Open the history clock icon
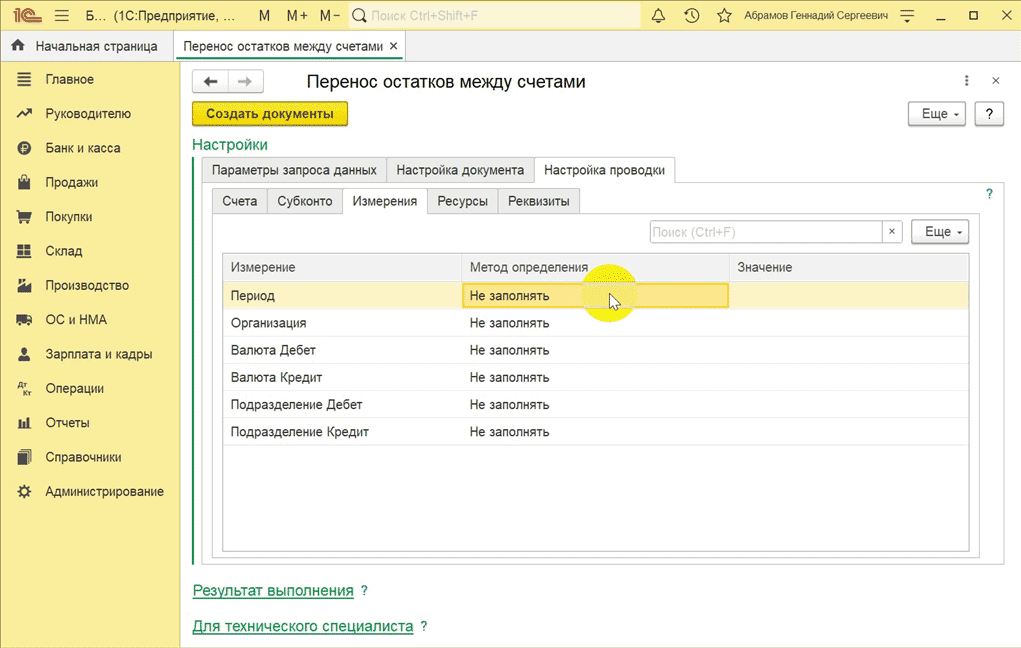This screenshot has height=648, width=1021. (x=691, y=16)
